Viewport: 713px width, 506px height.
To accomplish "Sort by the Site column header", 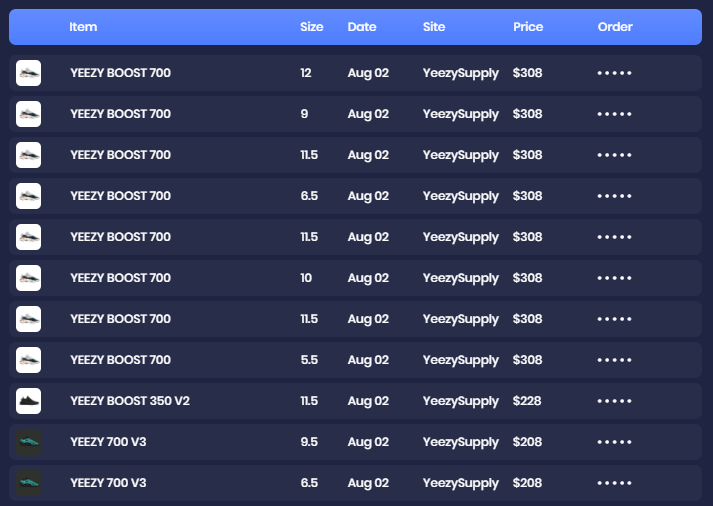I will [x=434, y=27].
